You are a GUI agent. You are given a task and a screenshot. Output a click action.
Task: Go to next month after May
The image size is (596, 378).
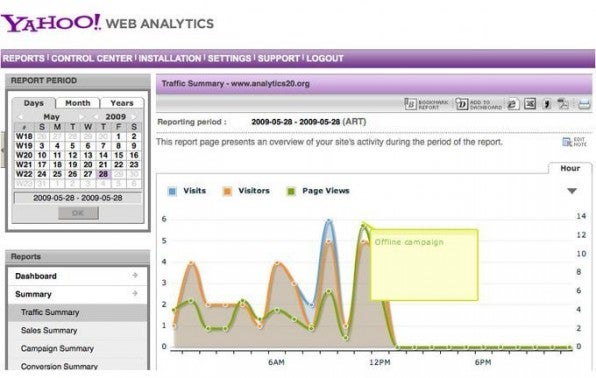tap(81, 117)
